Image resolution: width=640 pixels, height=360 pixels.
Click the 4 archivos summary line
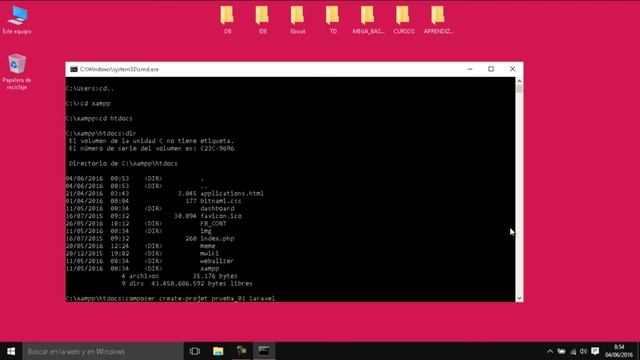pos(179,276)
